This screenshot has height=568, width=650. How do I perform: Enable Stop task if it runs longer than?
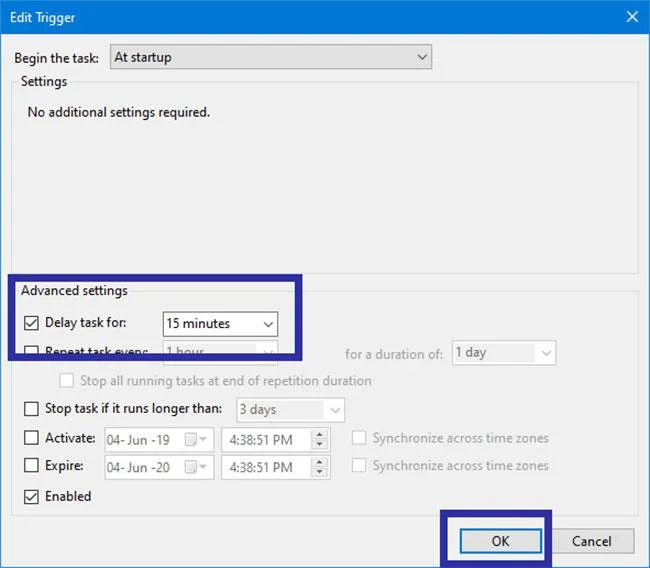point(32,409)
